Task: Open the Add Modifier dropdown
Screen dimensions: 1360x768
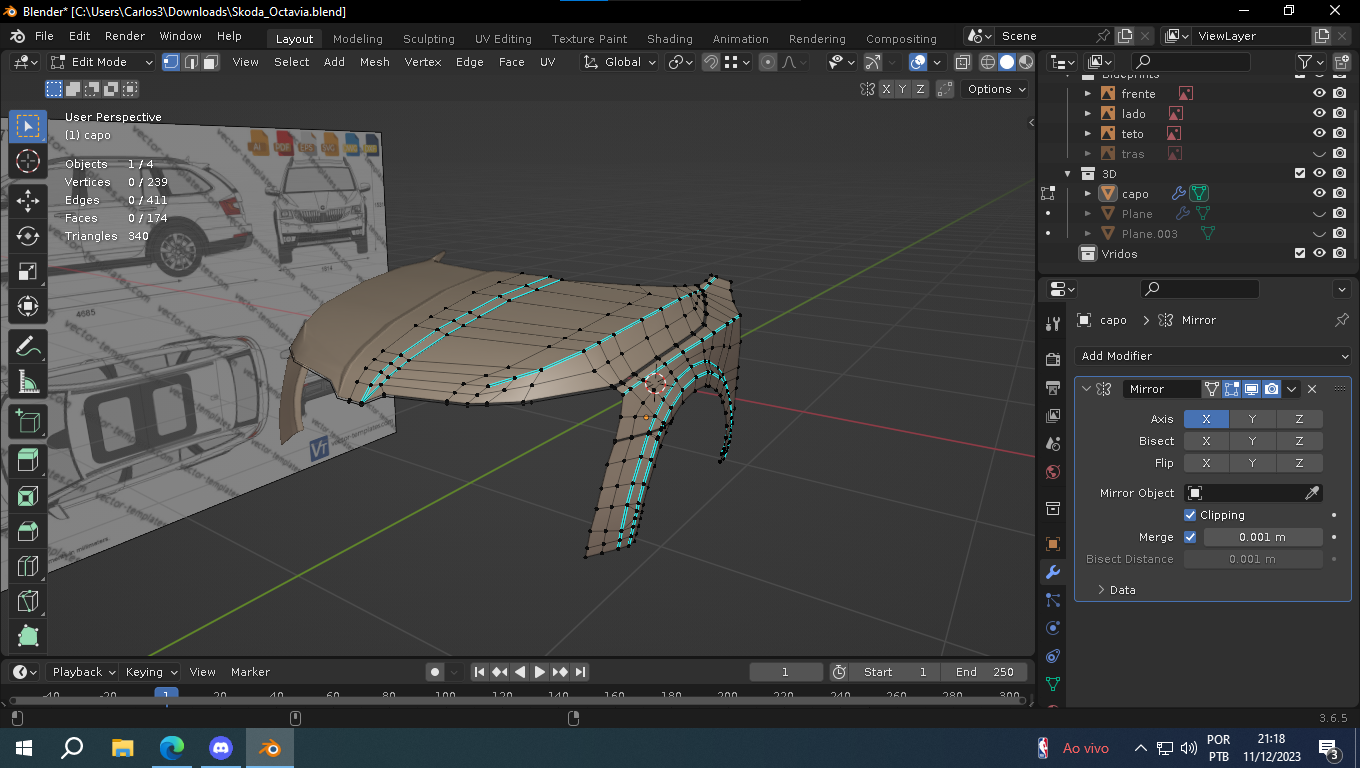Action: point(1214,356)
